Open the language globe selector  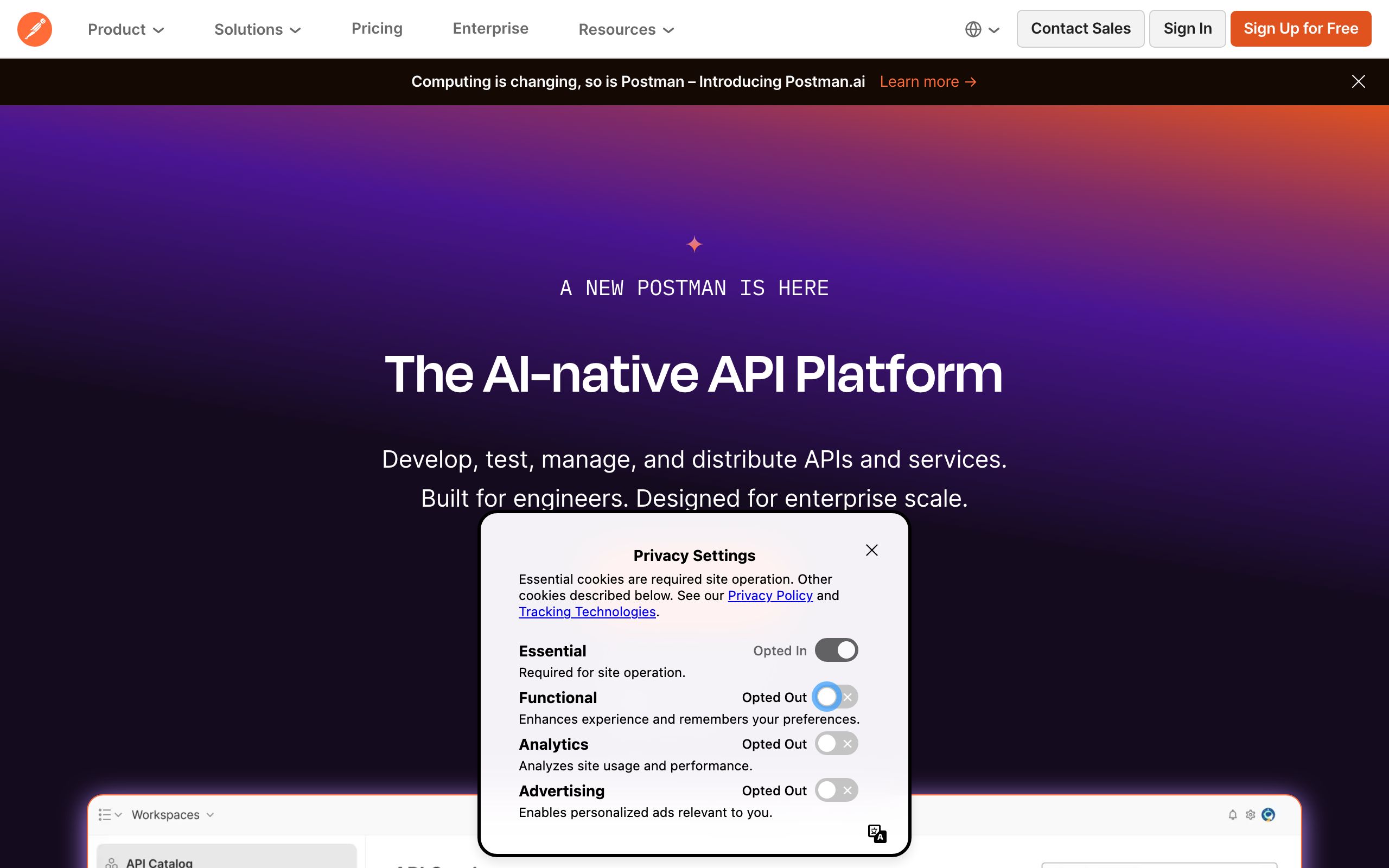pos(982,29)
